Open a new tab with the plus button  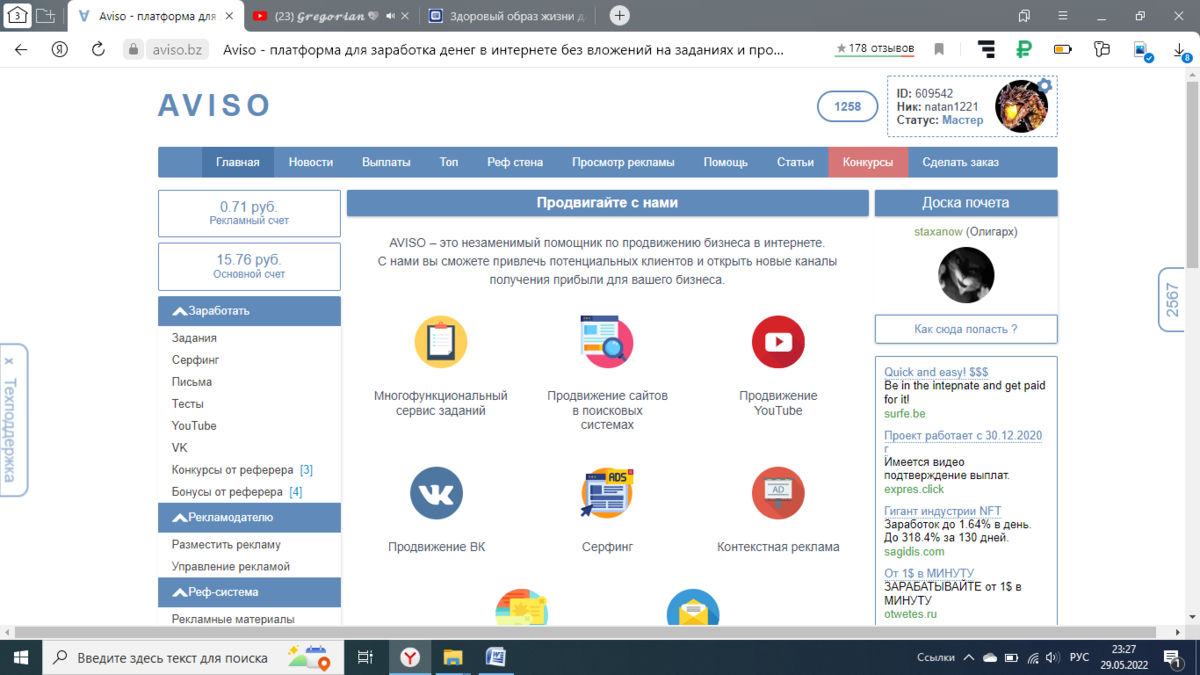pos(619,15)
